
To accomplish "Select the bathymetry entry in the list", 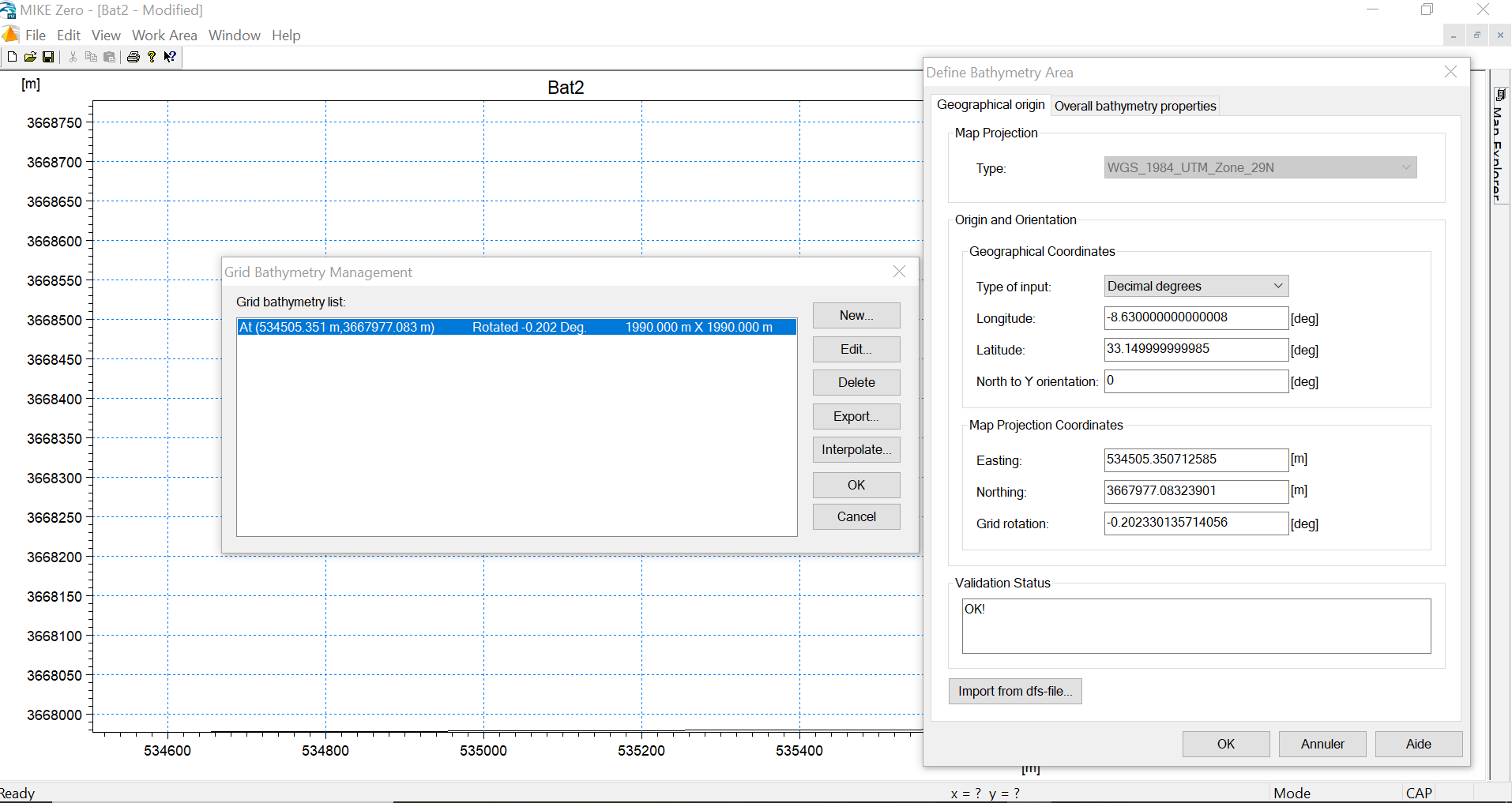I will 517,327.
